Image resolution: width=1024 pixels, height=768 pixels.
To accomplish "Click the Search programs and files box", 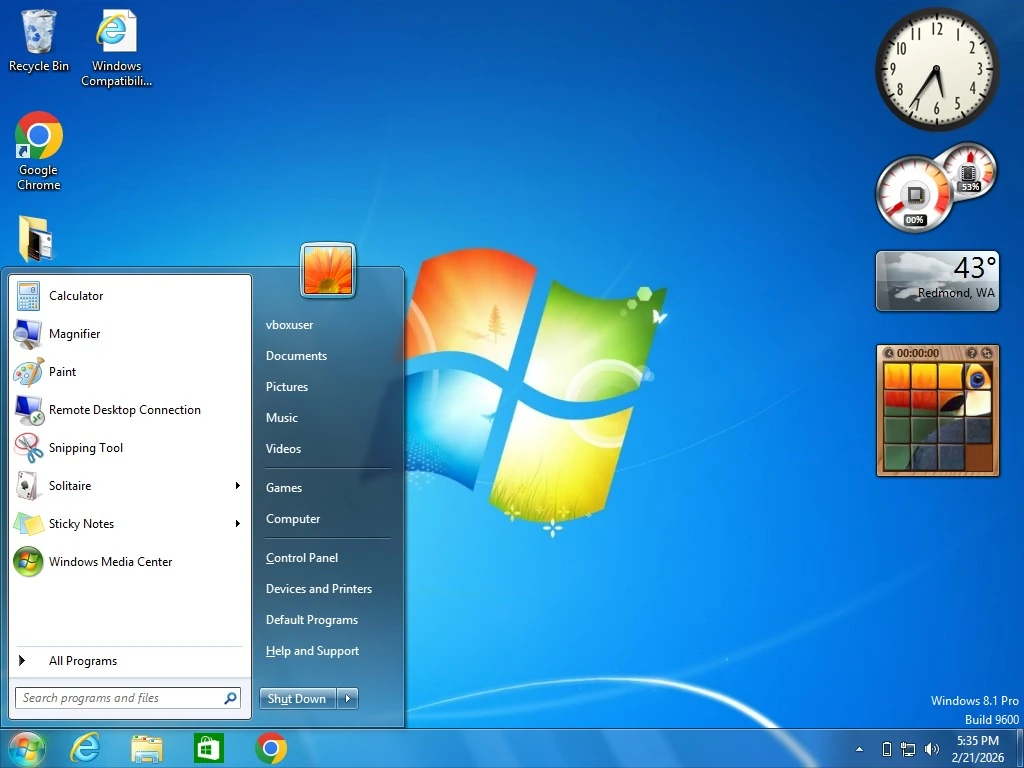I will [118, 698].
